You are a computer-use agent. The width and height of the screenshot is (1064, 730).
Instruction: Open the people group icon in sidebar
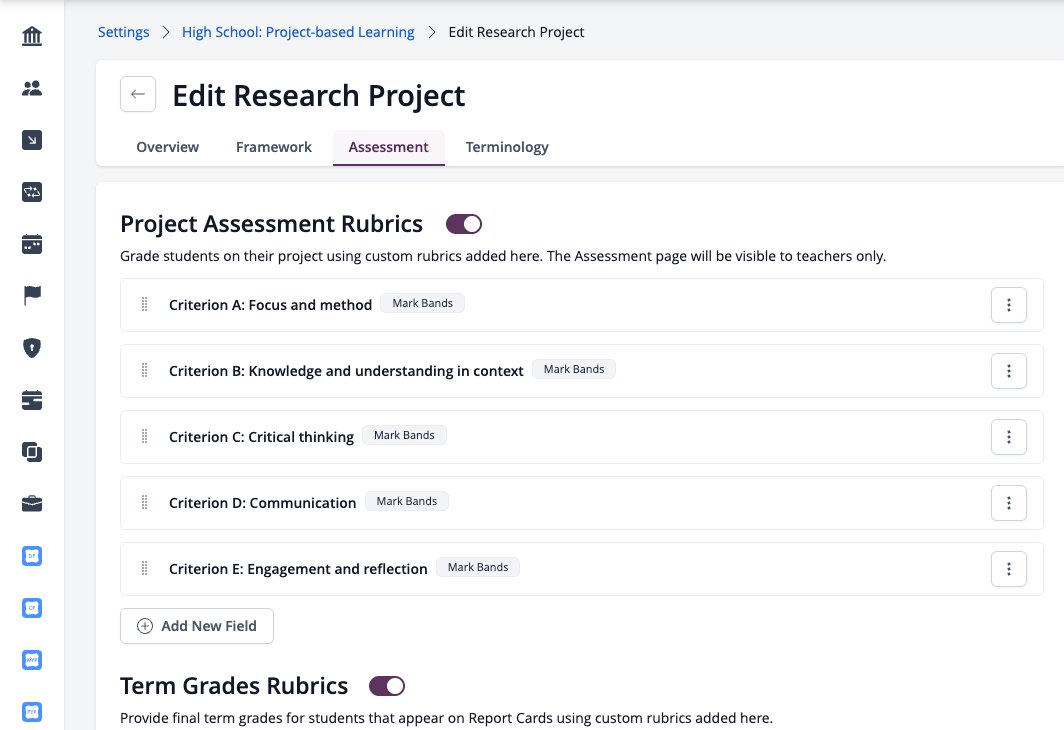[x=32, y=88]
